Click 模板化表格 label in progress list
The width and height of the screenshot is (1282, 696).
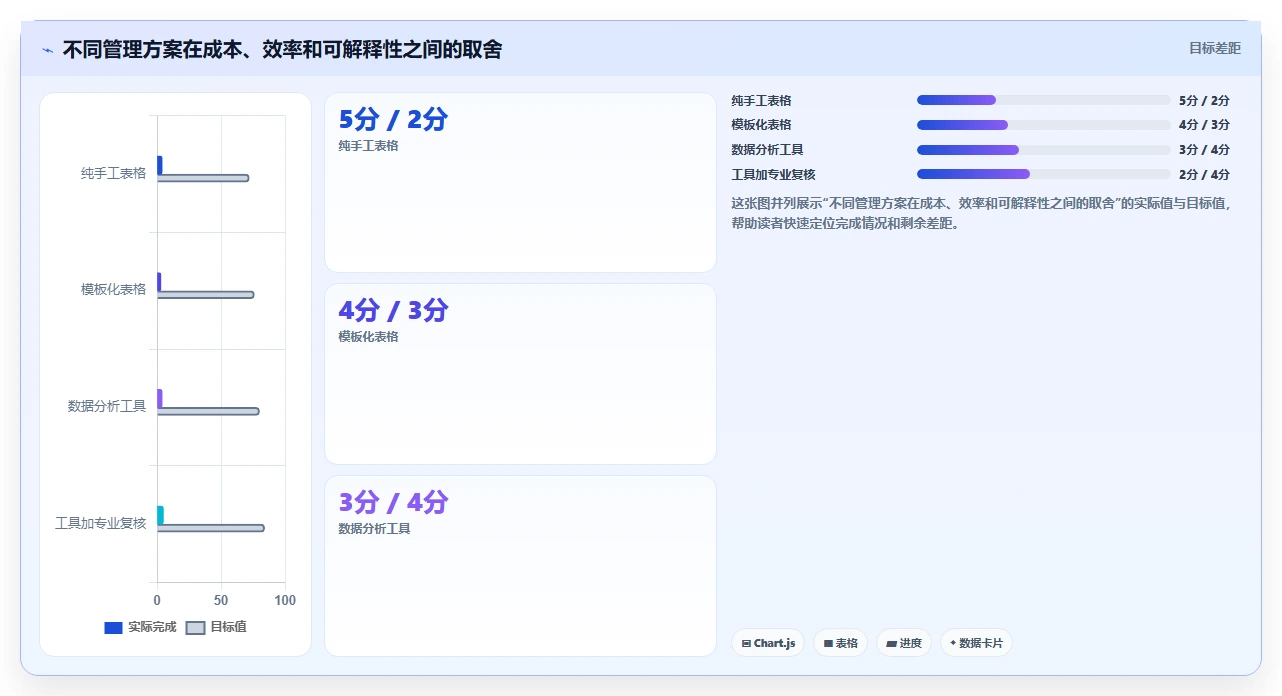761,125
